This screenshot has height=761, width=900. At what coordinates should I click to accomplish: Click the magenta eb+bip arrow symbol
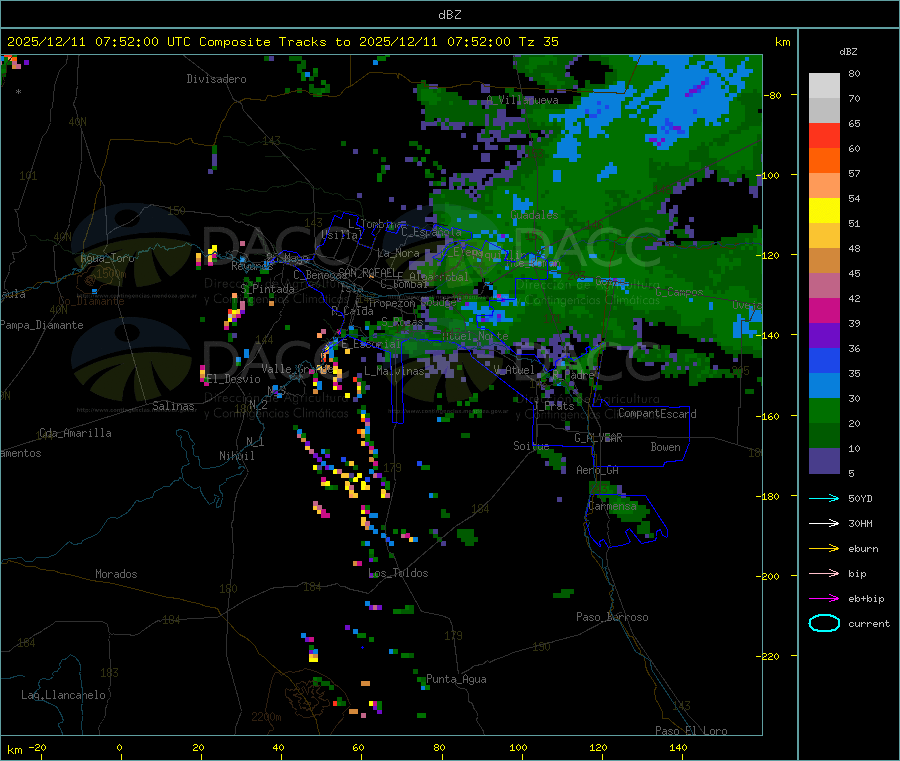click(x=824, y=599)
